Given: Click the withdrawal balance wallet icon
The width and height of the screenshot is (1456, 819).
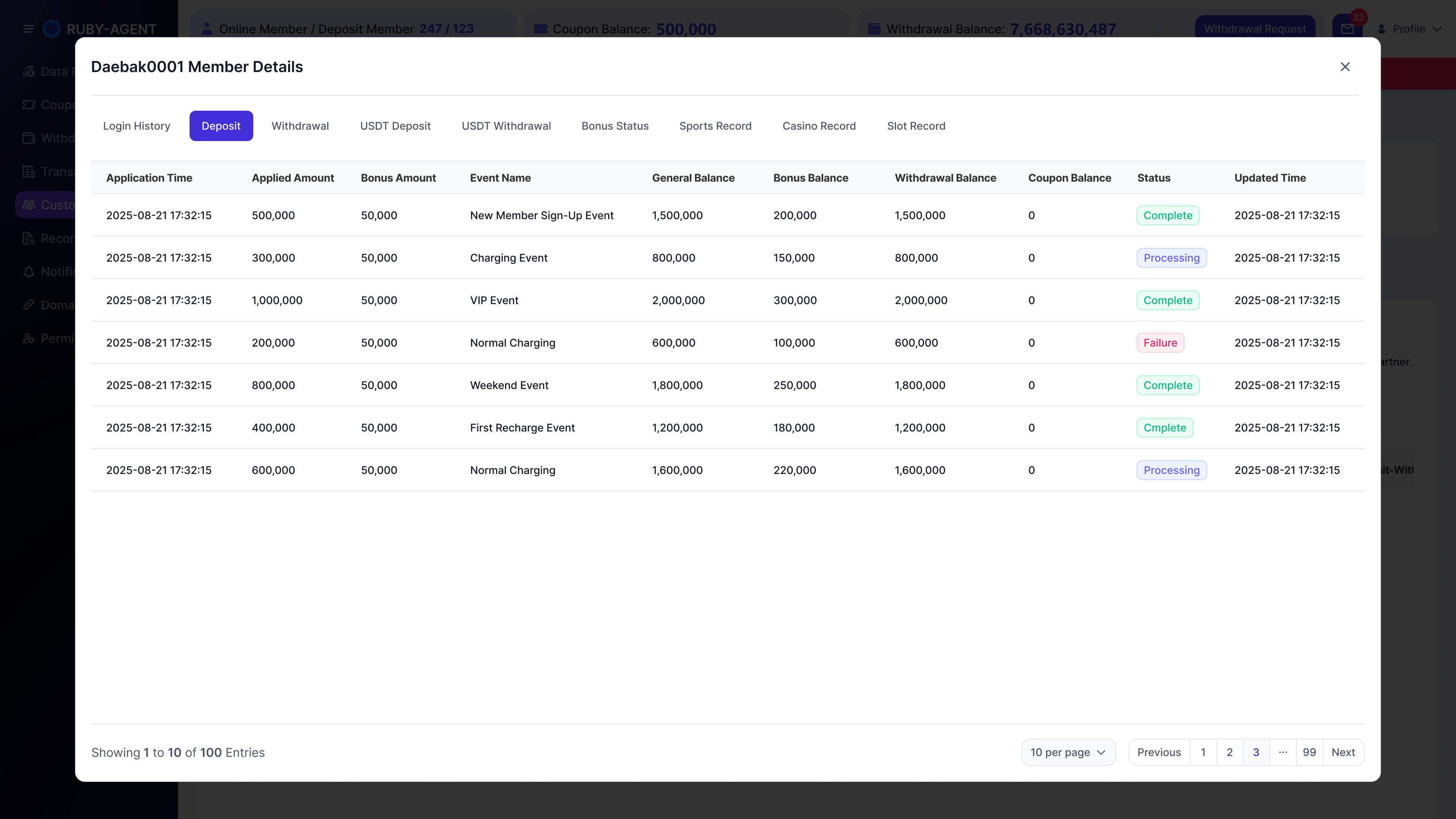Looking at the screenshot, I should [874, 28].
